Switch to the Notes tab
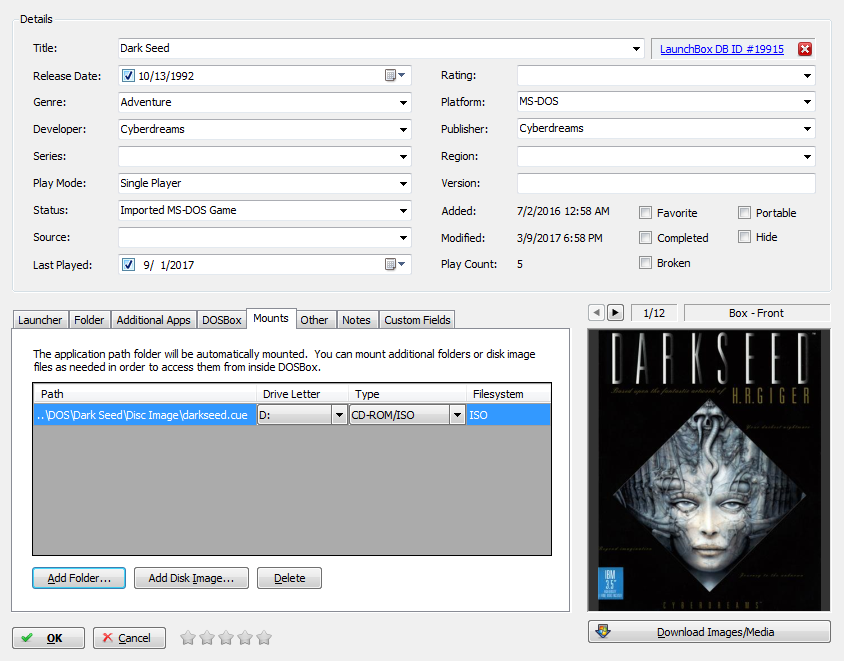The width and height of the screenshot is (844, 661). [x=356, y=320]
